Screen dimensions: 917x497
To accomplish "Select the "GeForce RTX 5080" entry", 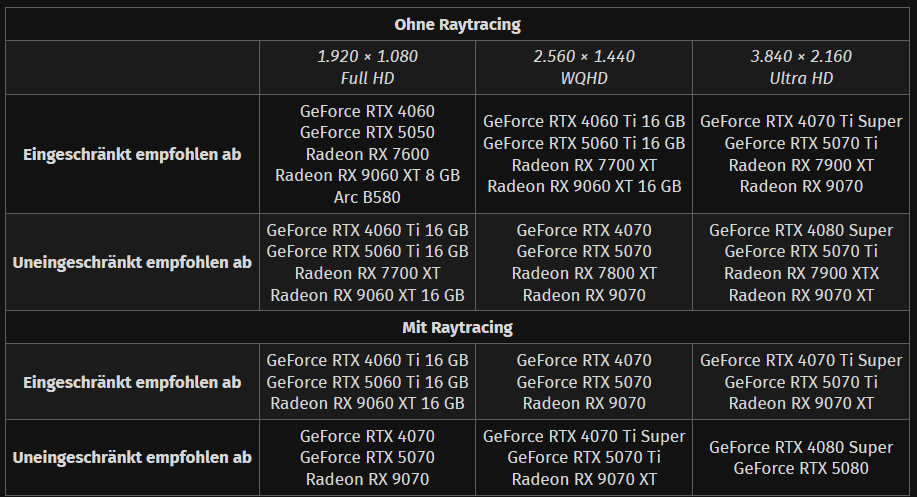I will pos(801,468).
